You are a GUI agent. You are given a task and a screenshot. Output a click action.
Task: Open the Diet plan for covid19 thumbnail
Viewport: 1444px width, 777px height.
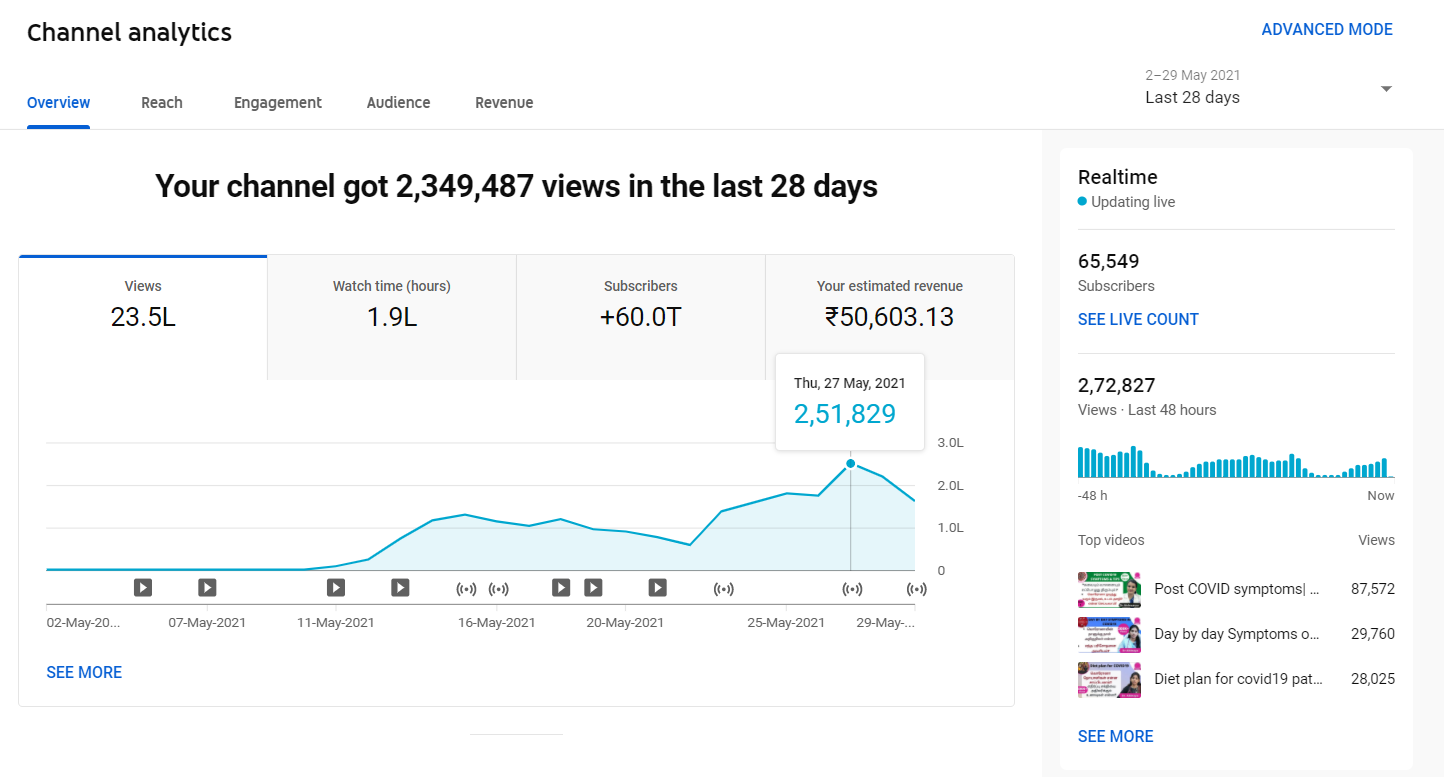(x=1109, y=679)
